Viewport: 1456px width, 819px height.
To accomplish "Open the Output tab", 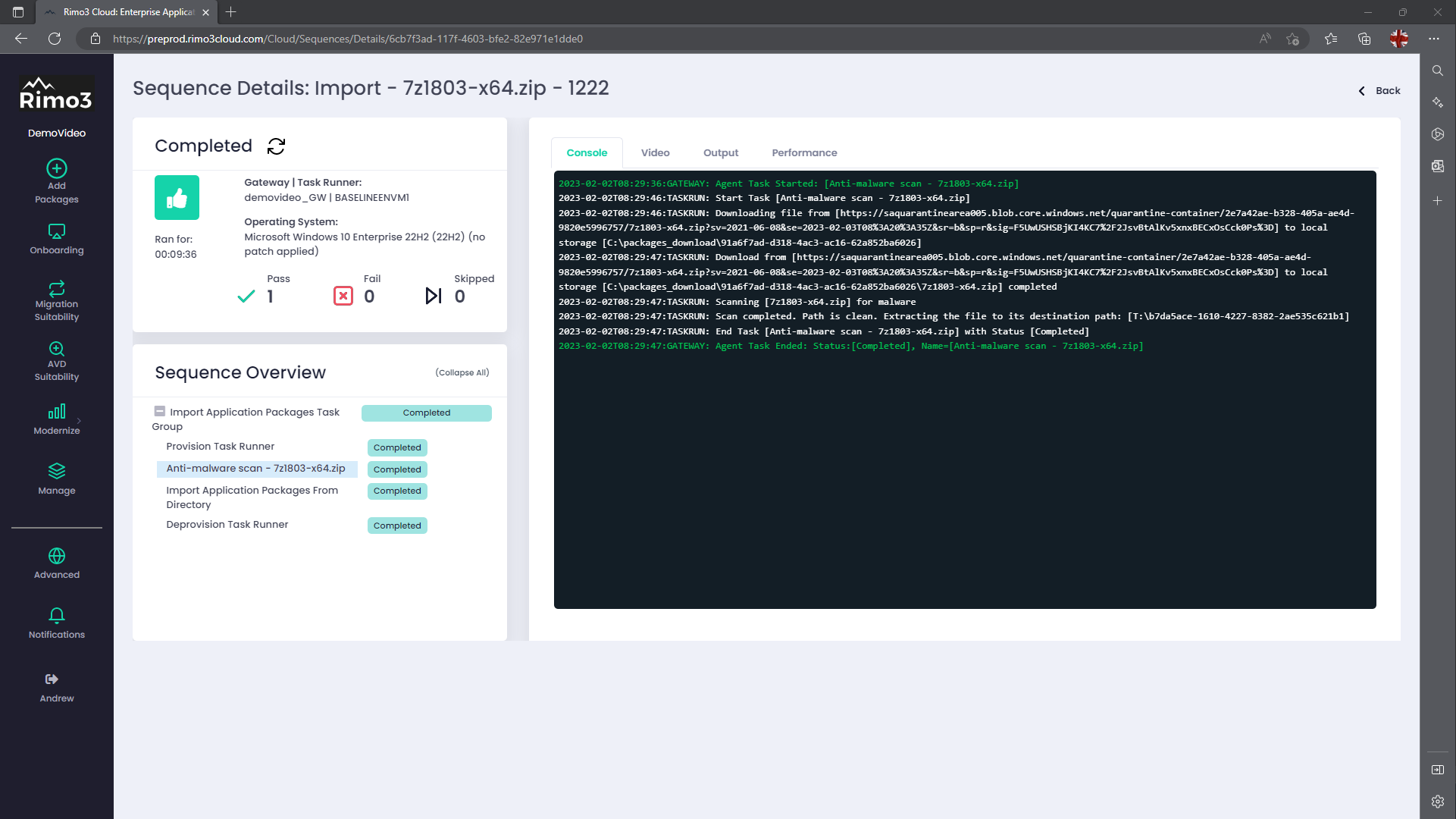I will click(x=720, y=152).
